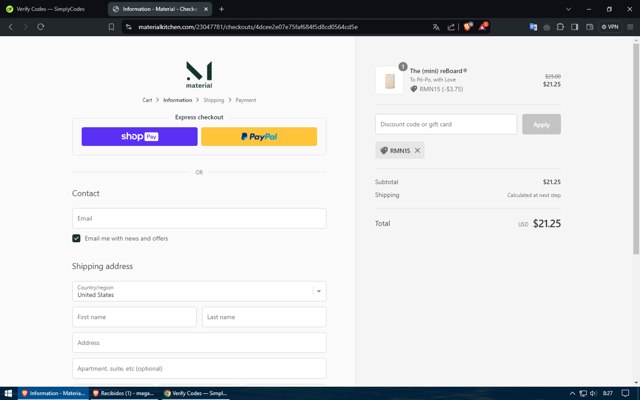Click The (mini) reBoard product thumbnail
This screenshot has width=640, height=400.
pyautogui.click(x=389, y=80)
